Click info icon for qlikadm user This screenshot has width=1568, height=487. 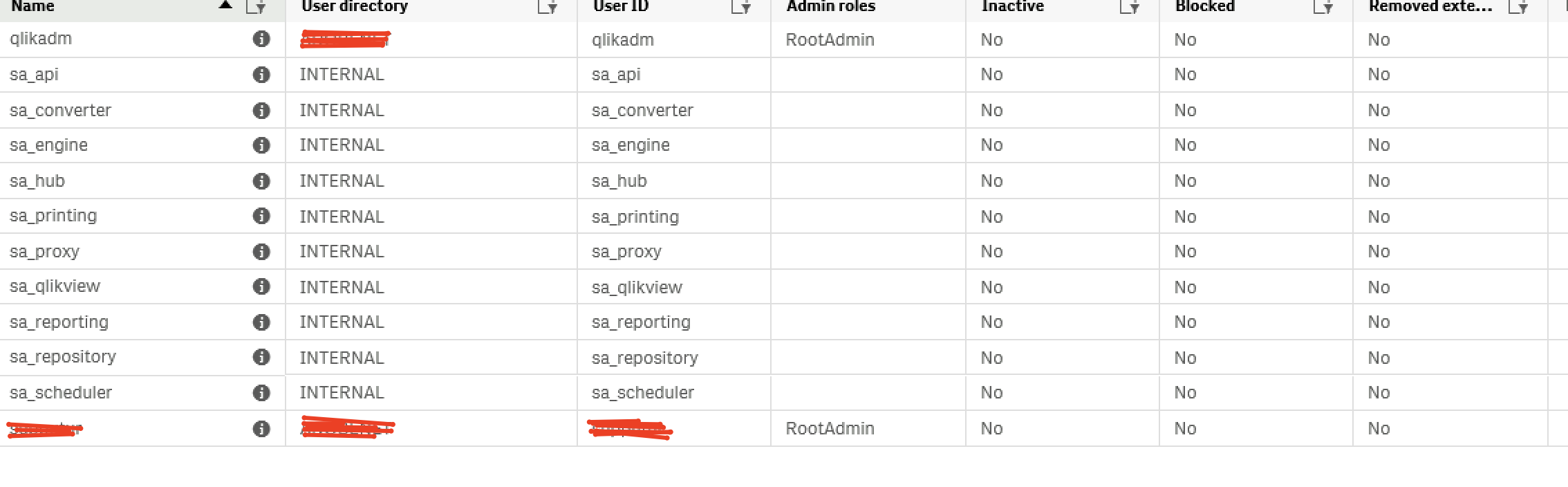[261, 39]
